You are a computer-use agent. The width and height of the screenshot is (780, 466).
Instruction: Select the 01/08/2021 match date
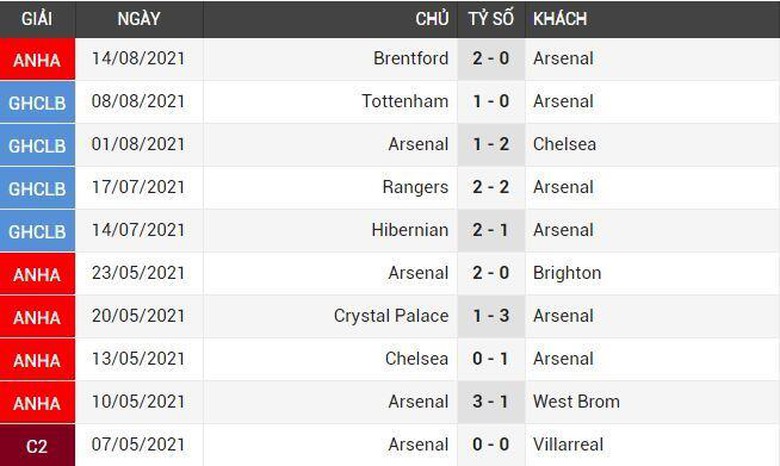138,144
